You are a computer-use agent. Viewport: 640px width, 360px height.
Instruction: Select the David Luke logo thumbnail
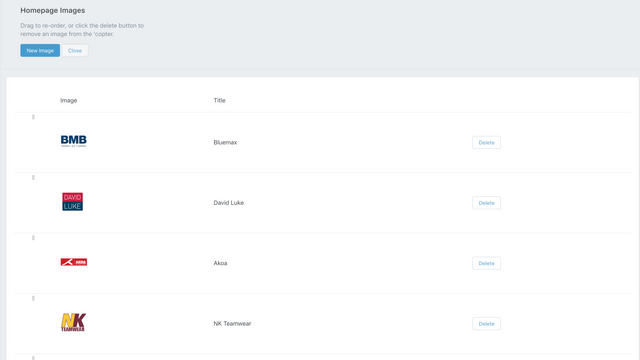(x=73, y=202)
